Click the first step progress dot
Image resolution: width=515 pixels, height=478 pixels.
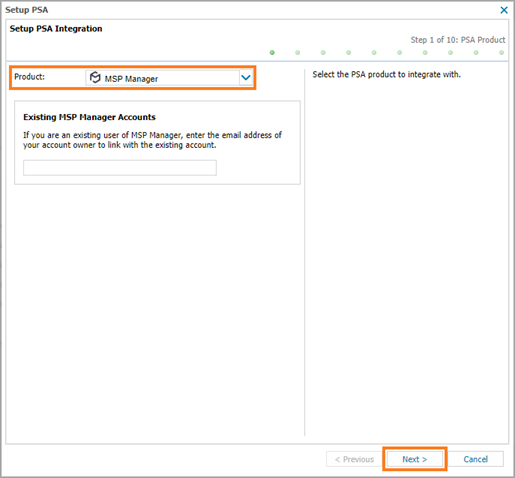(x=272, y=53)
